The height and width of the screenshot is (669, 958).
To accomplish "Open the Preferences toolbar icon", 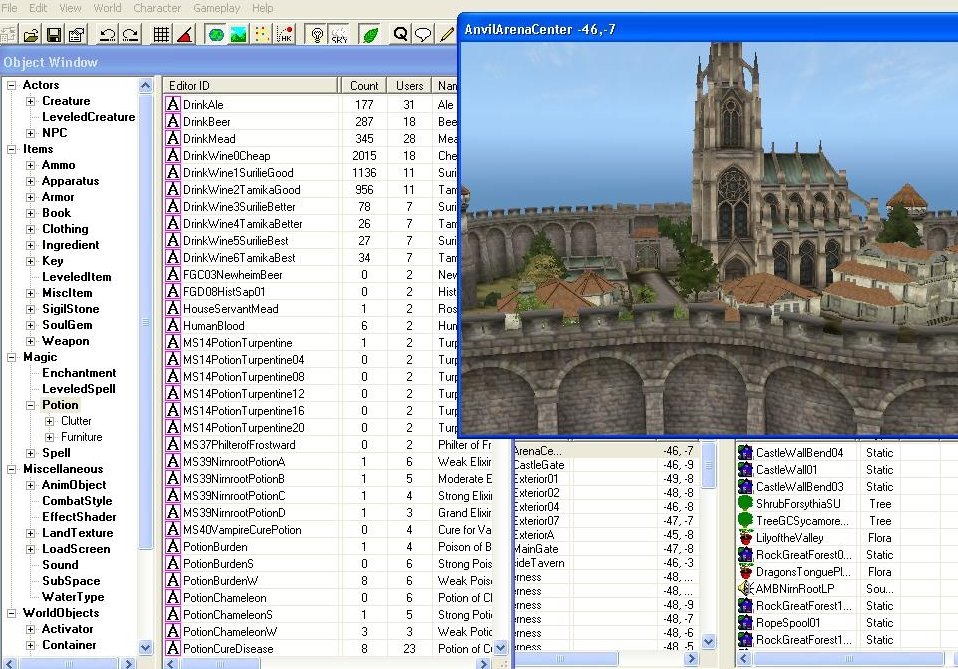I will click(x=76, y=35).
